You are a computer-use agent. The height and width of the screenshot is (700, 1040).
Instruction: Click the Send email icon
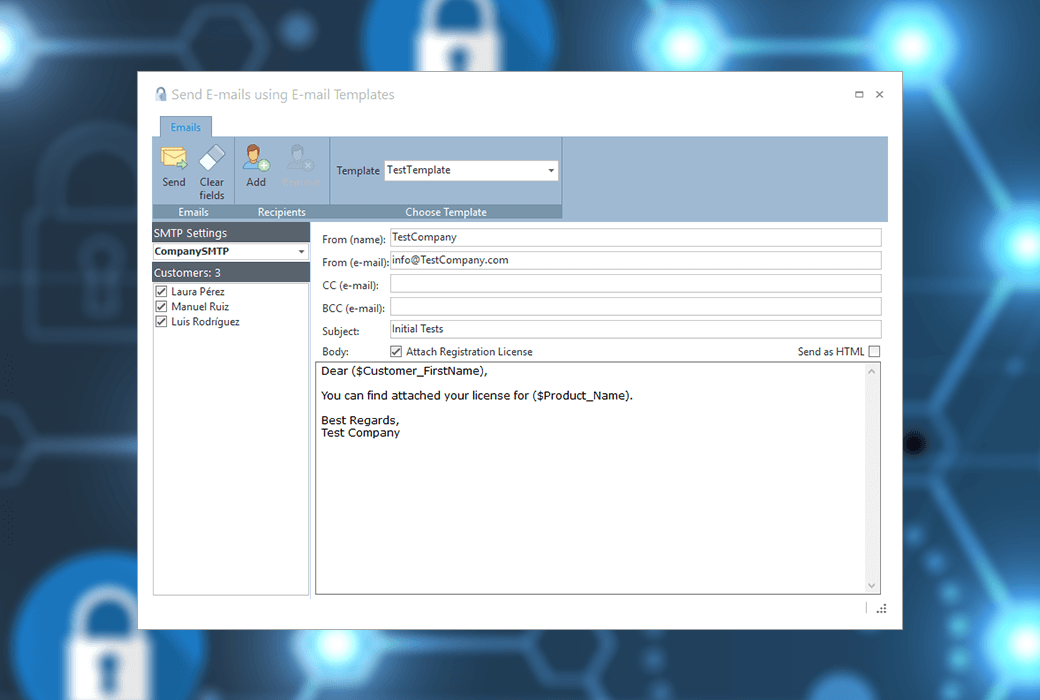(x=174, y=159)
